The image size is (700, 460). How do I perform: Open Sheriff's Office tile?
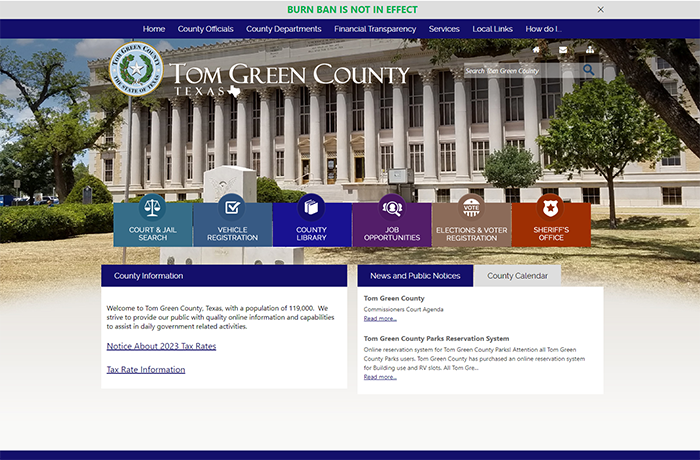click(551, 225)
